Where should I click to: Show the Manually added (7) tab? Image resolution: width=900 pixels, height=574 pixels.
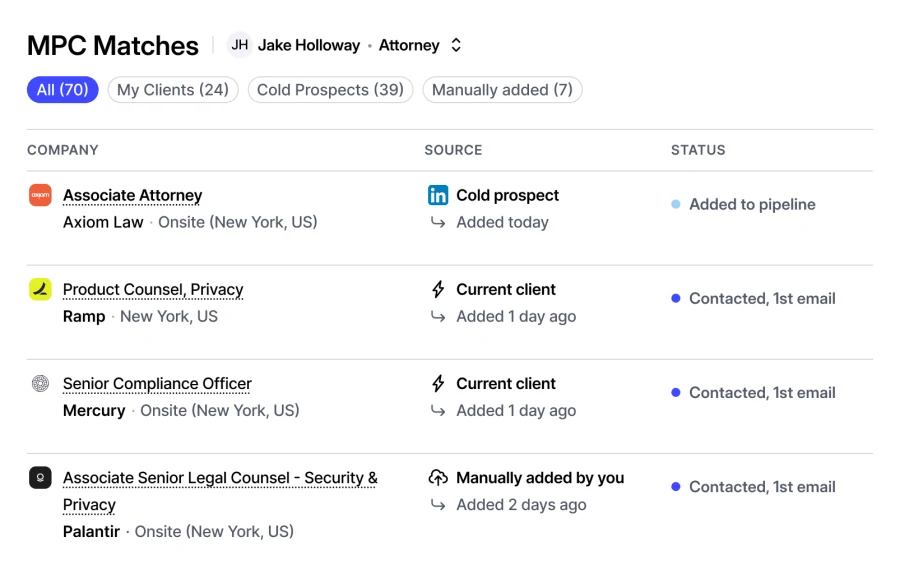pyautogui.click(x=502, y=90)
